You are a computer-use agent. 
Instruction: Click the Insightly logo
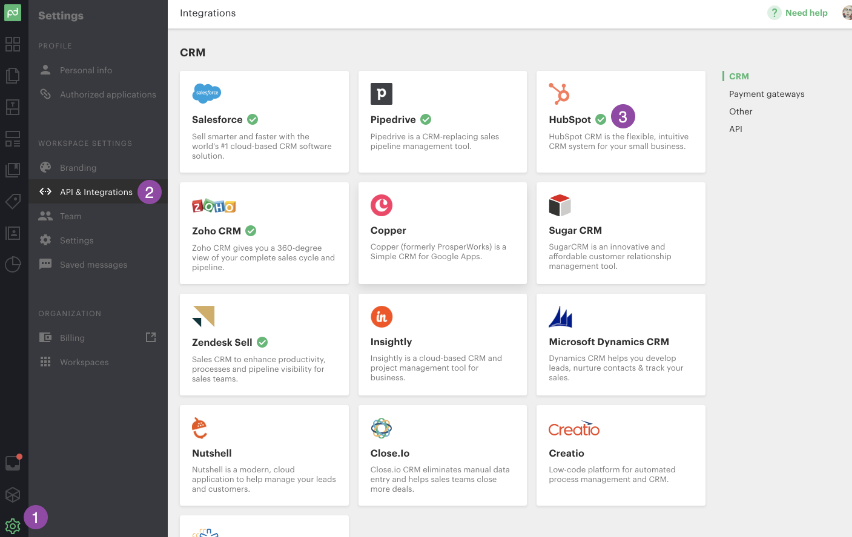[381, 317]
